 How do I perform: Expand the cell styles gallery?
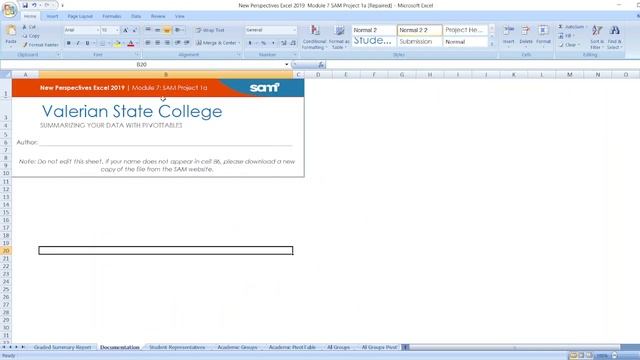(492, 44)
